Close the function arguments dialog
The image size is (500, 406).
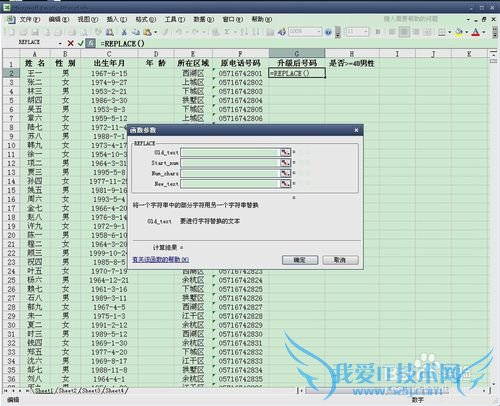356,130
